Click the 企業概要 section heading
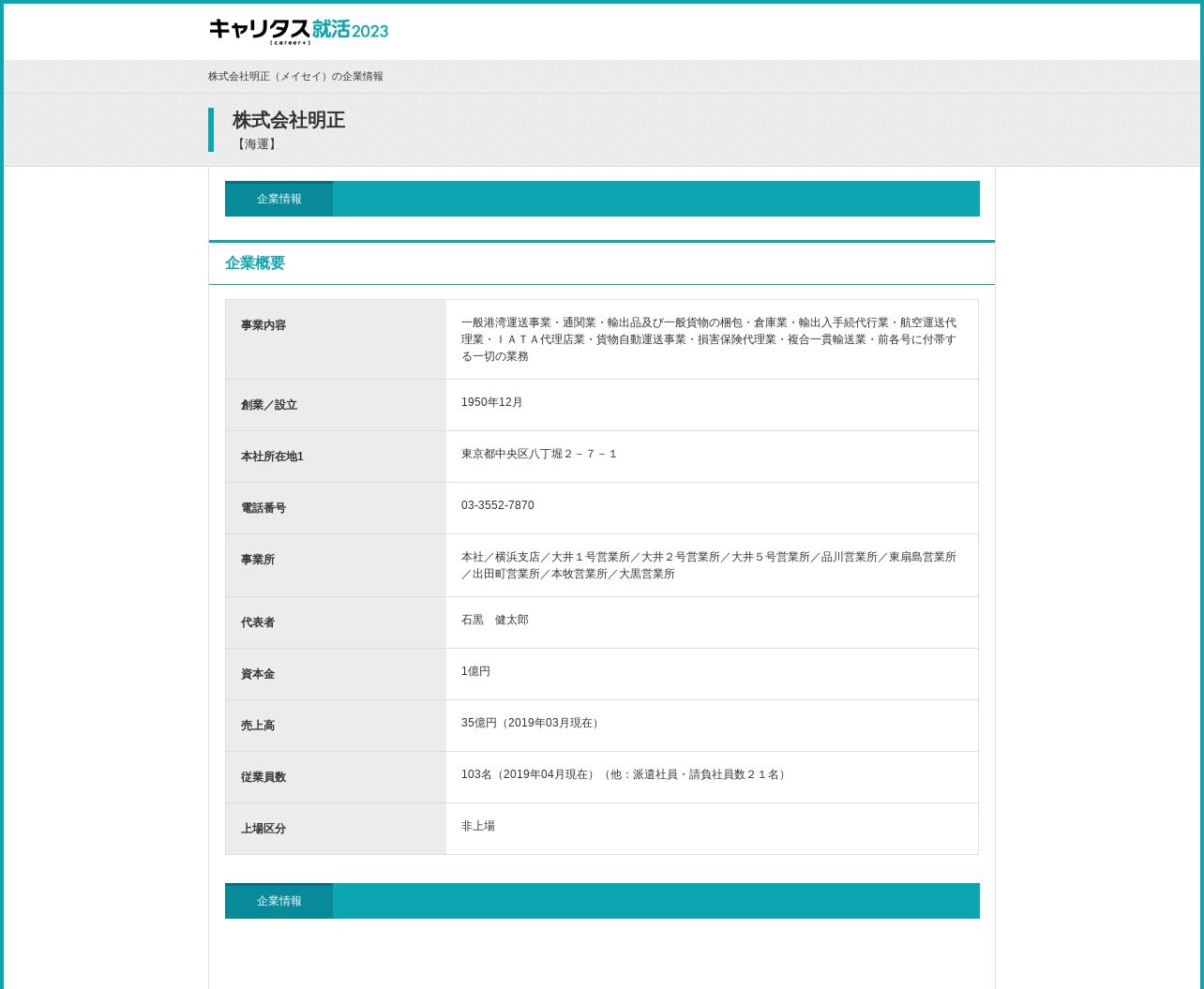 (255, 263)
